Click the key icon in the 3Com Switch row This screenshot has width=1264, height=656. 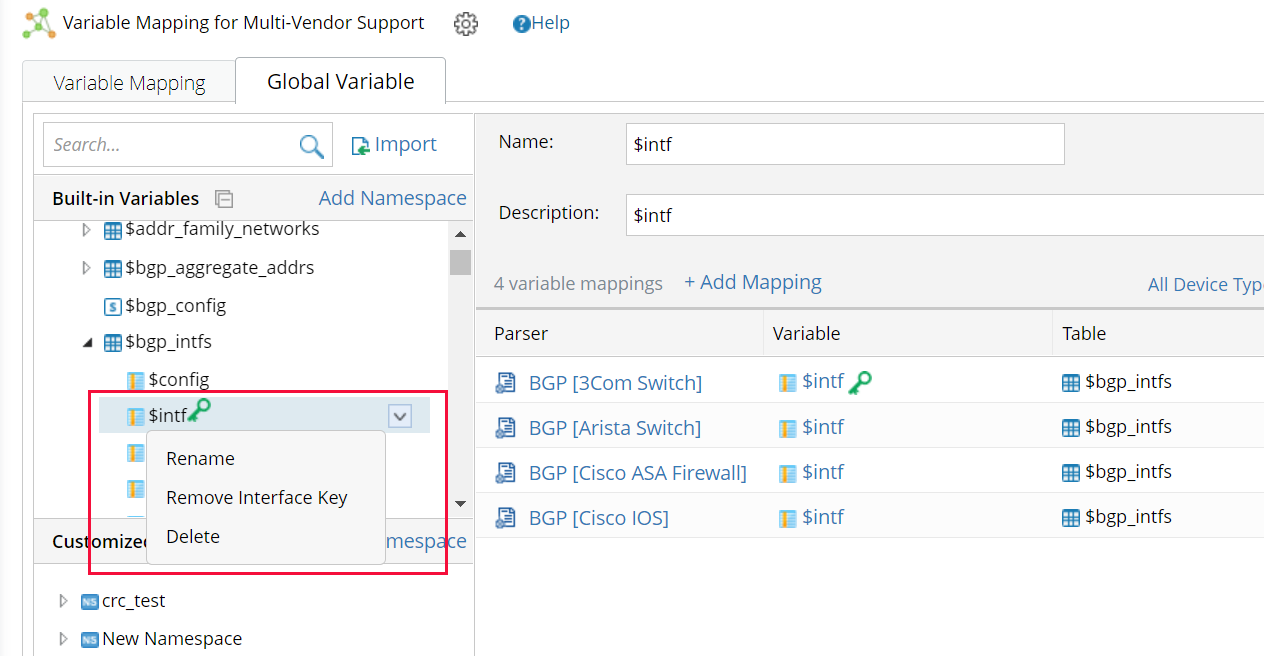tap(862, 381)
